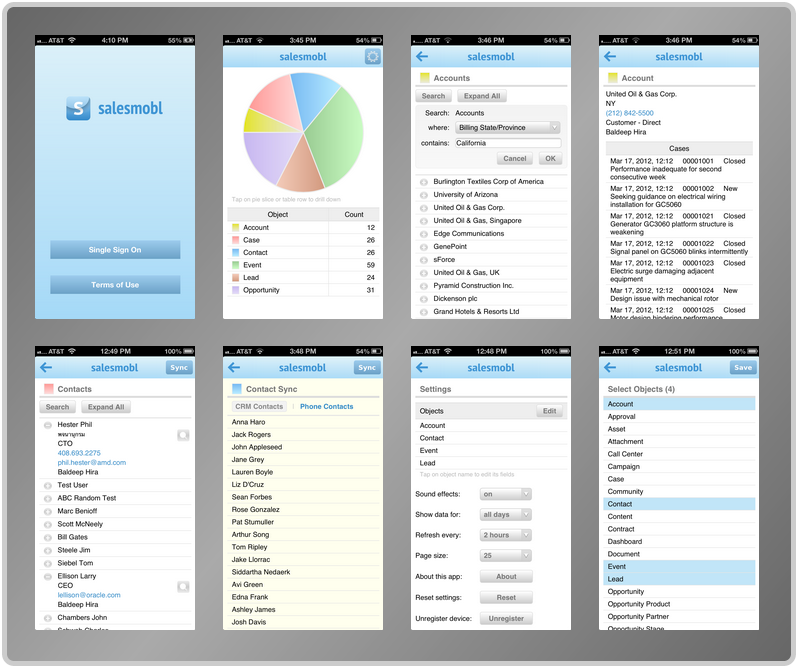Open the Show data for dropdown

(x=506, y=514)
